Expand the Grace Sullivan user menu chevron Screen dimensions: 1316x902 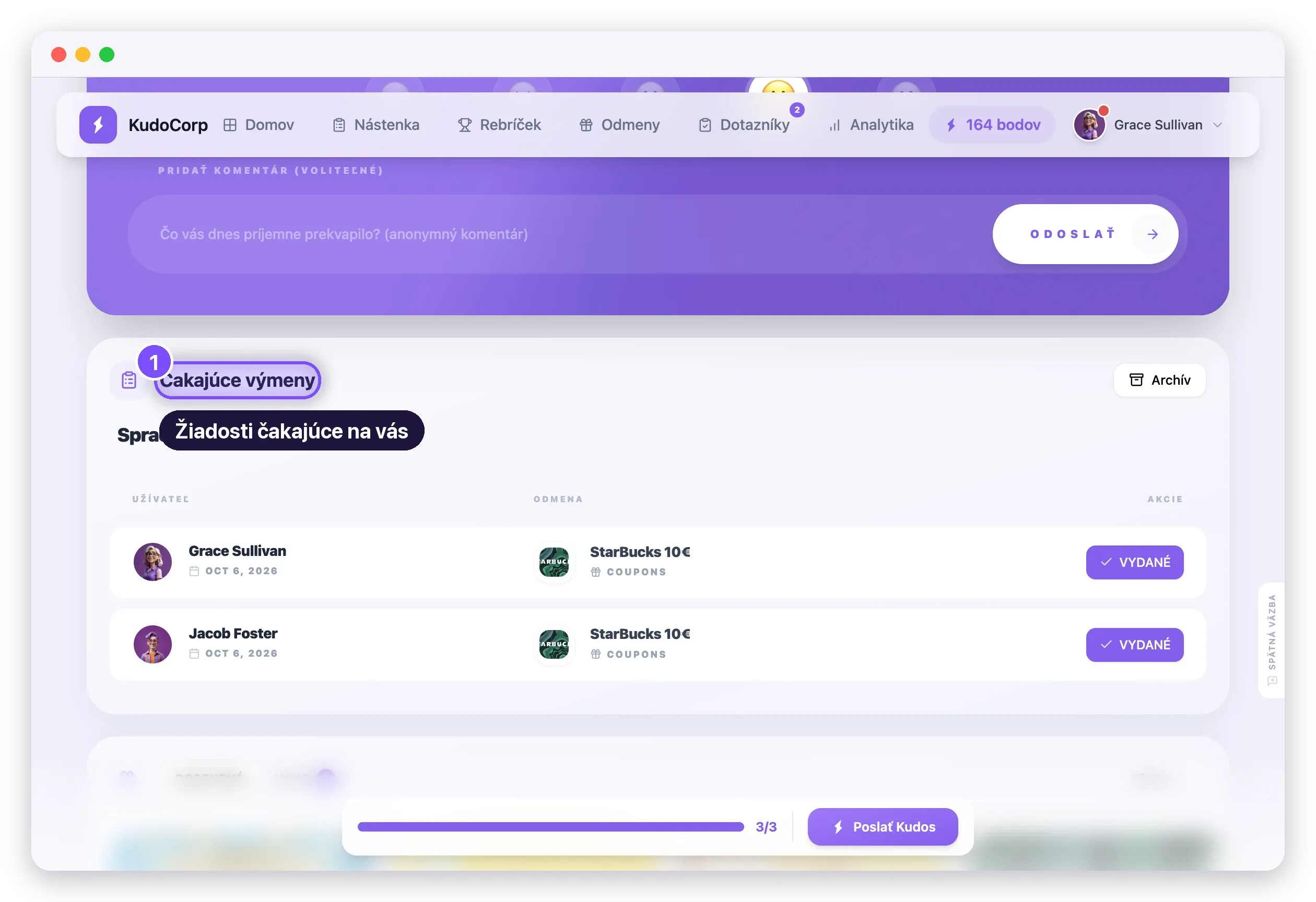click(x=1217, y=125)
